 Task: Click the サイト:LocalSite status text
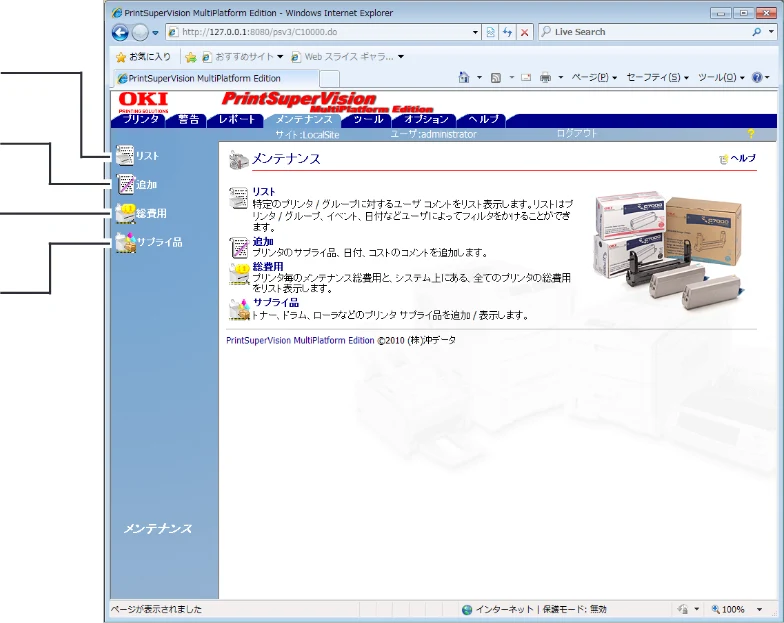click(307, 134)
